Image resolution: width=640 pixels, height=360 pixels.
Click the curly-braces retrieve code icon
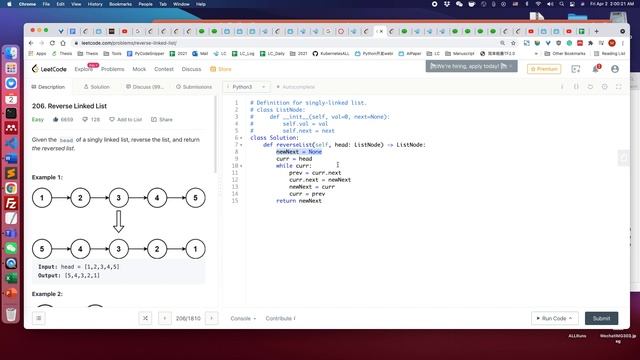click(x=576, y=87)
